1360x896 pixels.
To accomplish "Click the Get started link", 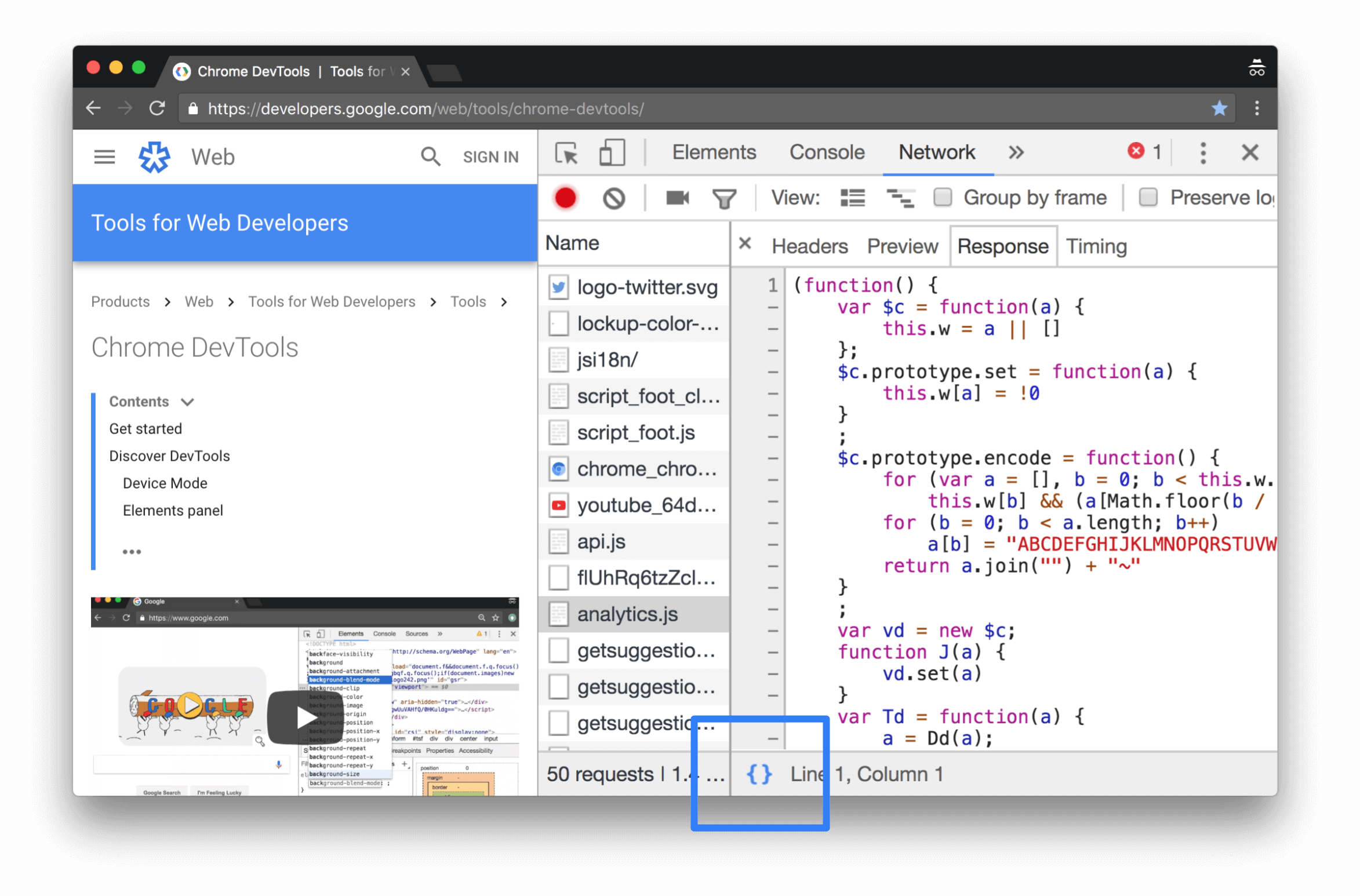I will pyautogui.click(x=146, y=429).
